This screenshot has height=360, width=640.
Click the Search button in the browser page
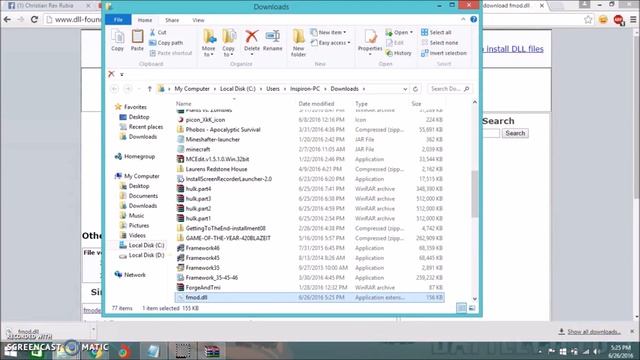515,133
